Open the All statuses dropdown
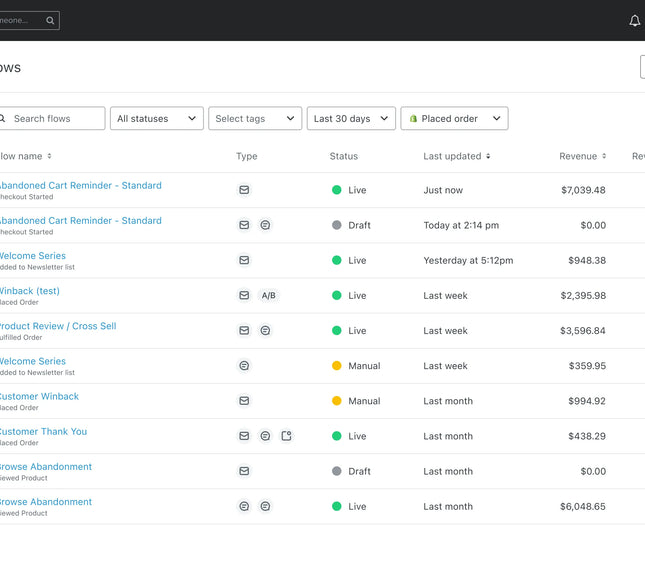 coord(156,119)
